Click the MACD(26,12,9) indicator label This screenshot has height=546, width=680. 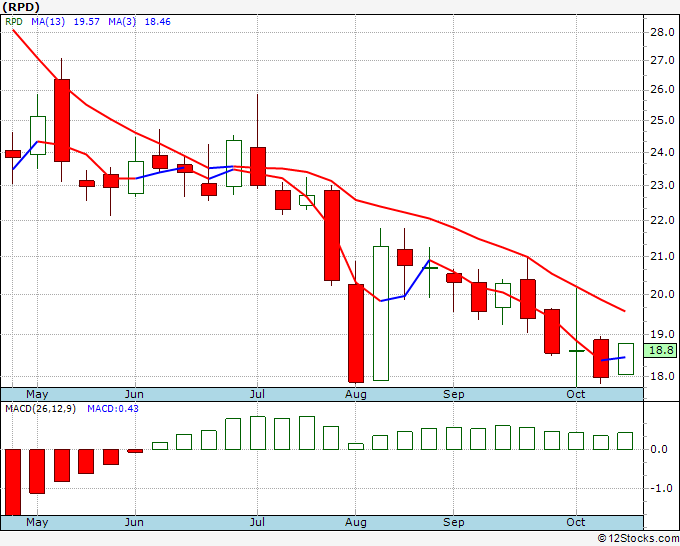[x=40, y=409]
